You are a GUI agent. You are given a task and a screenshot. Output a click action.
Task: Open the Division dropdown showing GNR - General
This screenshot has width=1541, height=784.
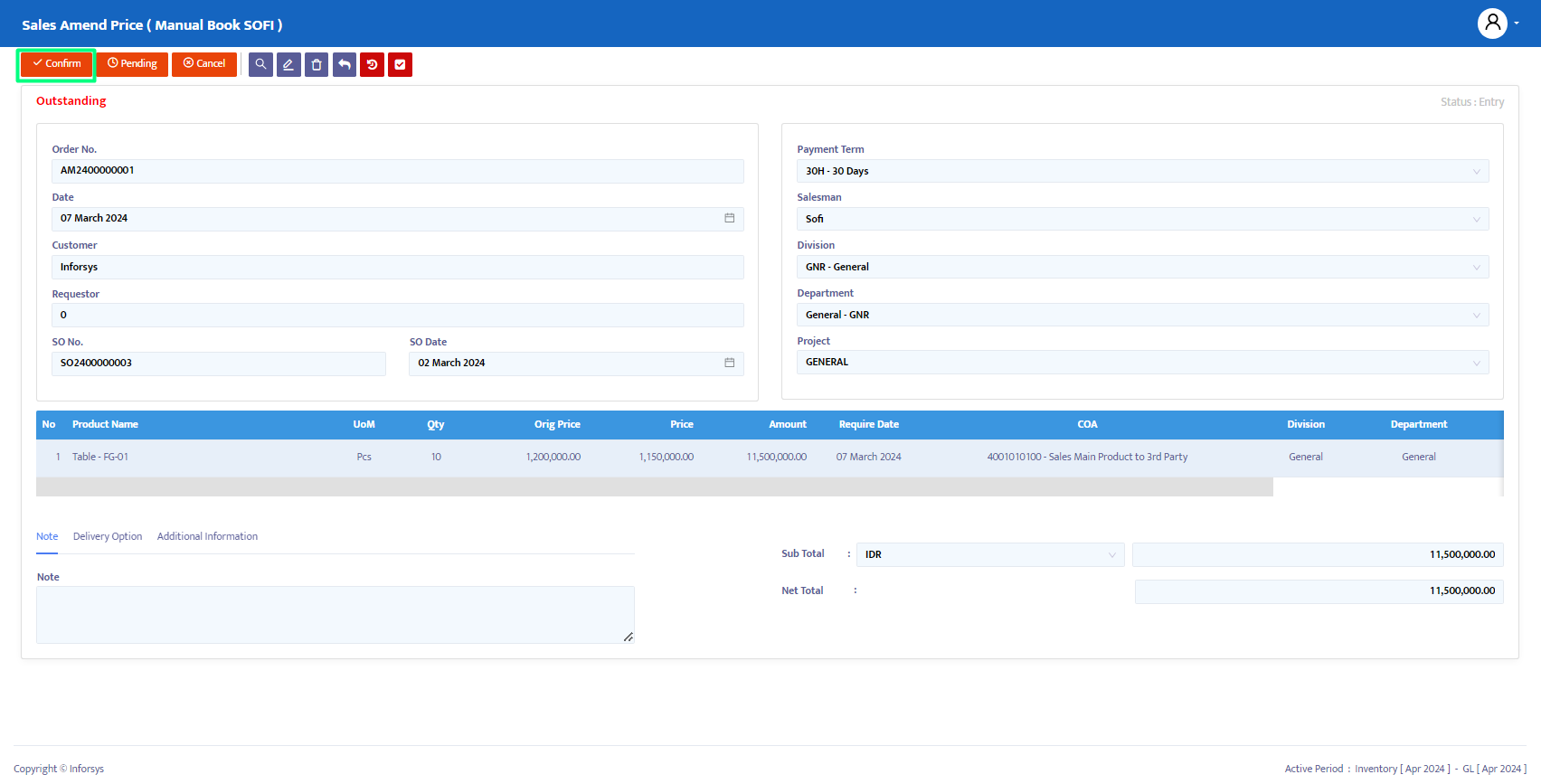click(1143, 267)
